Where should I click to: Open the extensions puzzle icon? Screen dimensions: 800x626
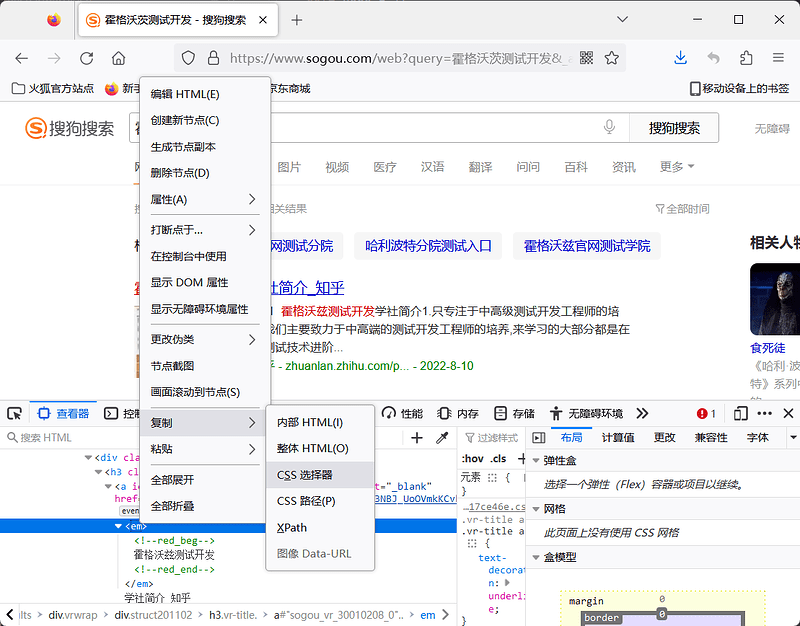pos(746,58)
